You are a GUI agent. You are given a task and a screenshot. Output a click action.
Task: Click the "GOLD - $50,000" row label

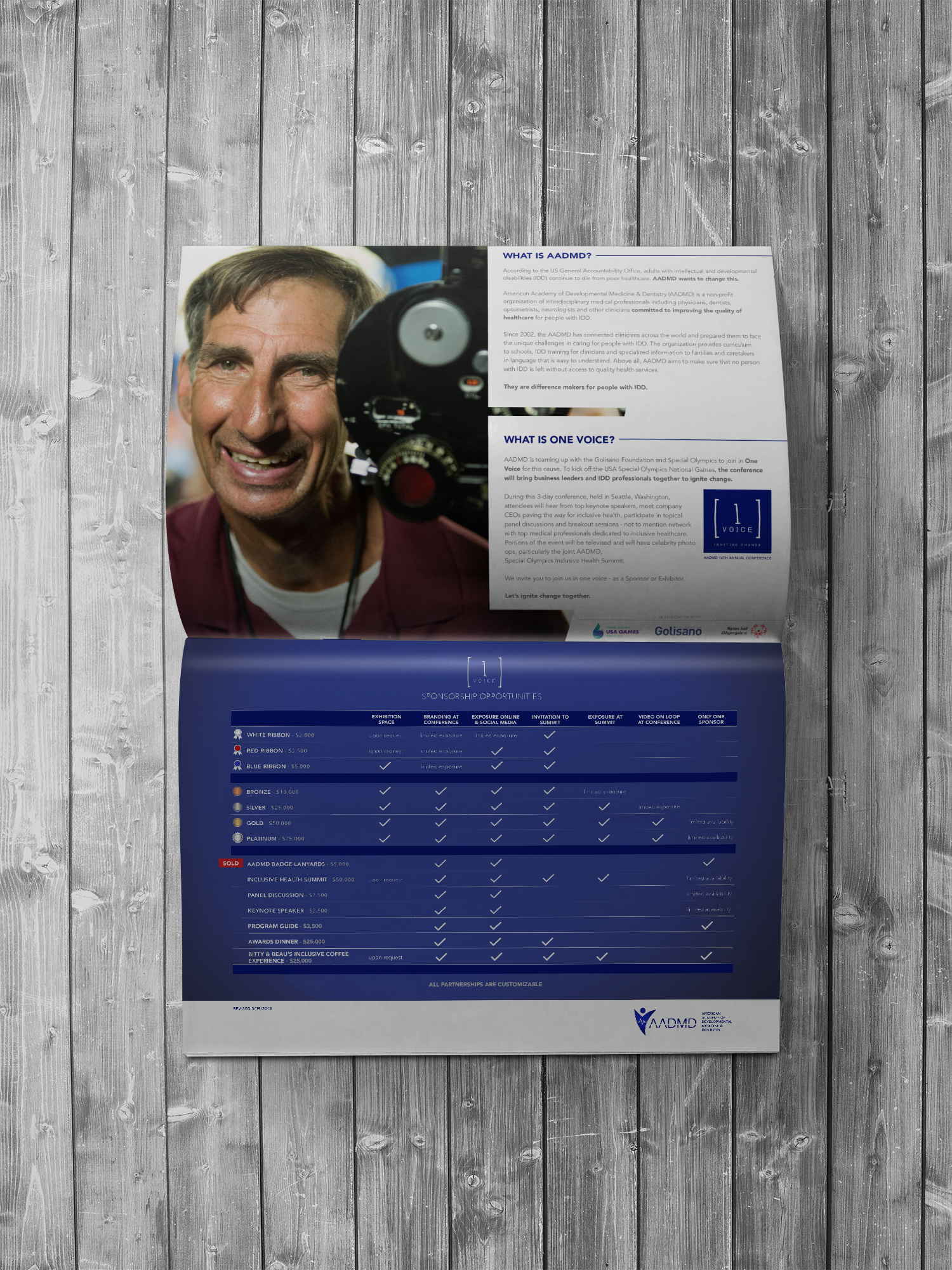(x=268, y=823)
